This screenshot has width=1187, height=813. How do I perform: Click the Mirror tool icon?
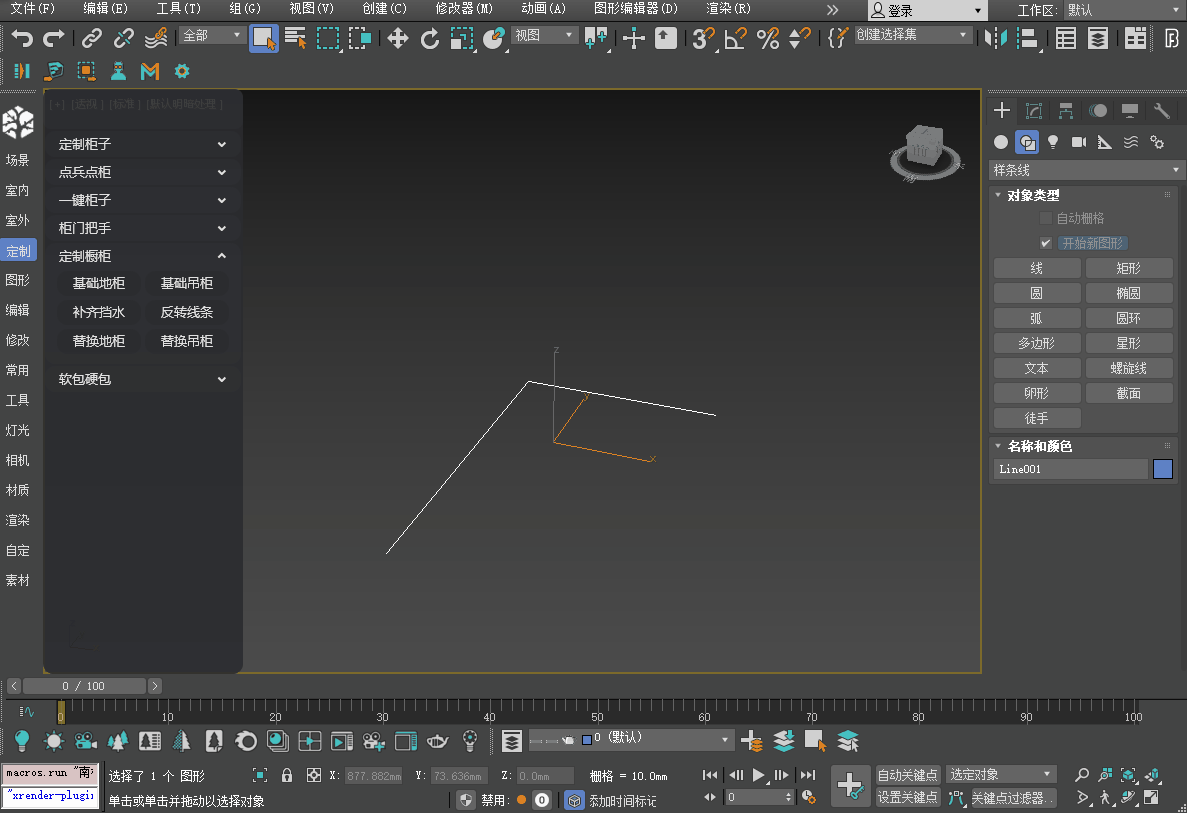(x=995, y=38)
